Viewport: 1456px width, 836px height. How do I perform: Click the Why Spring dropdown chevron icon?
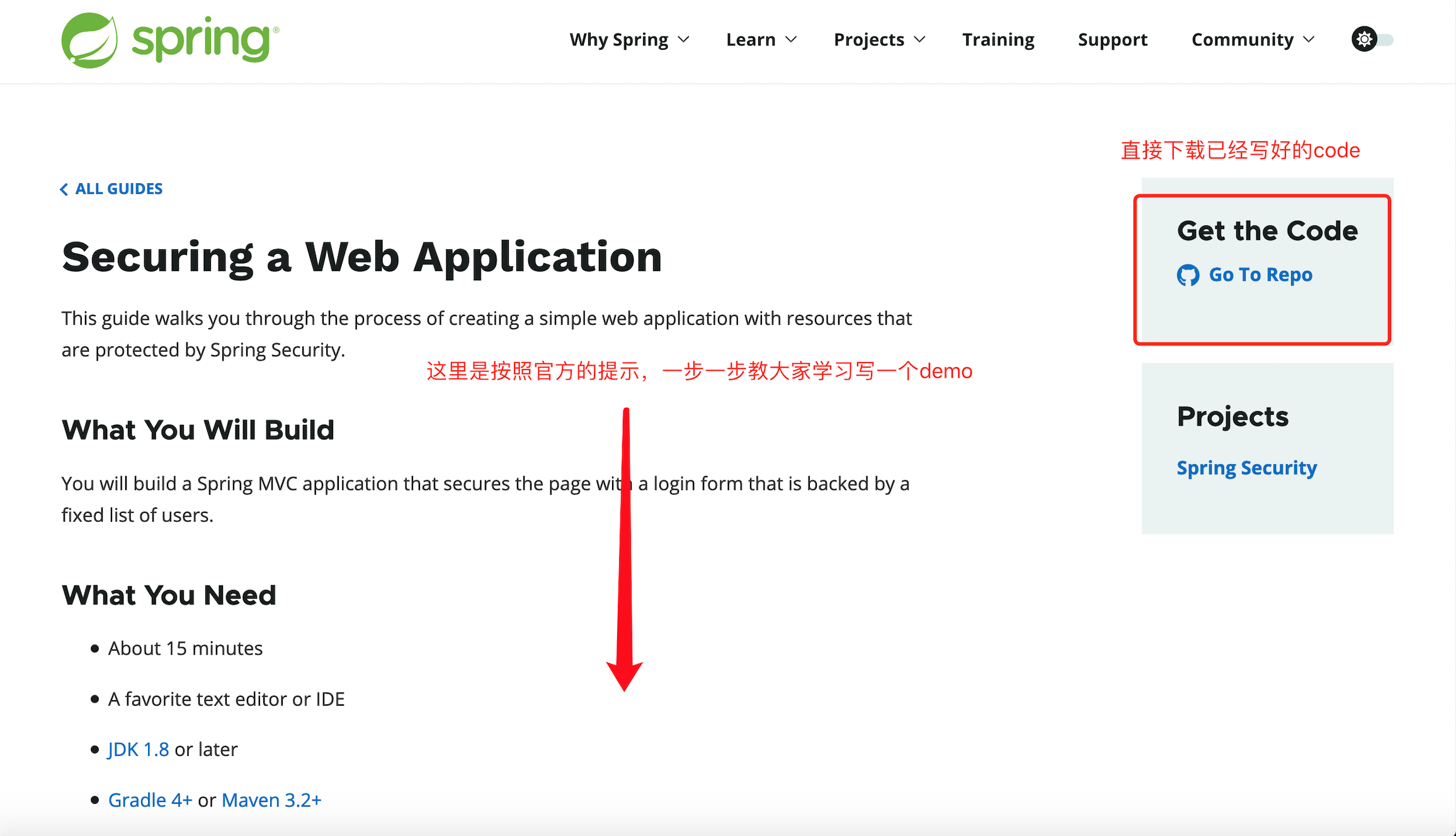coord(684,39)
